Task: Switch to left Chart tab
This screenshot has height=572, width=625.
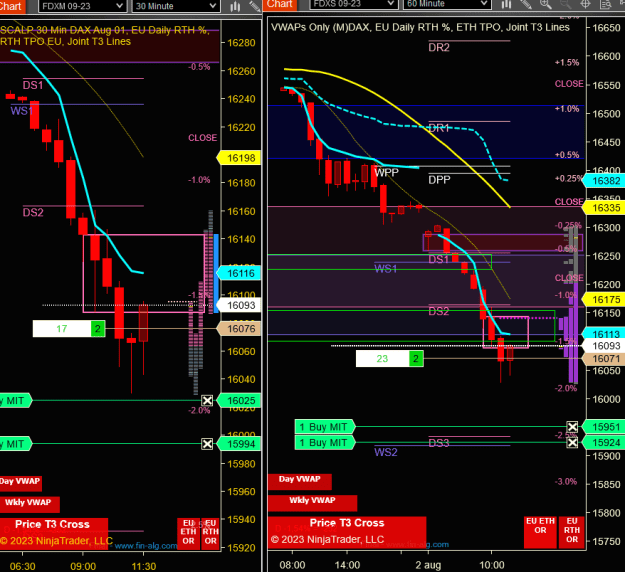Action: pos(13,6)
